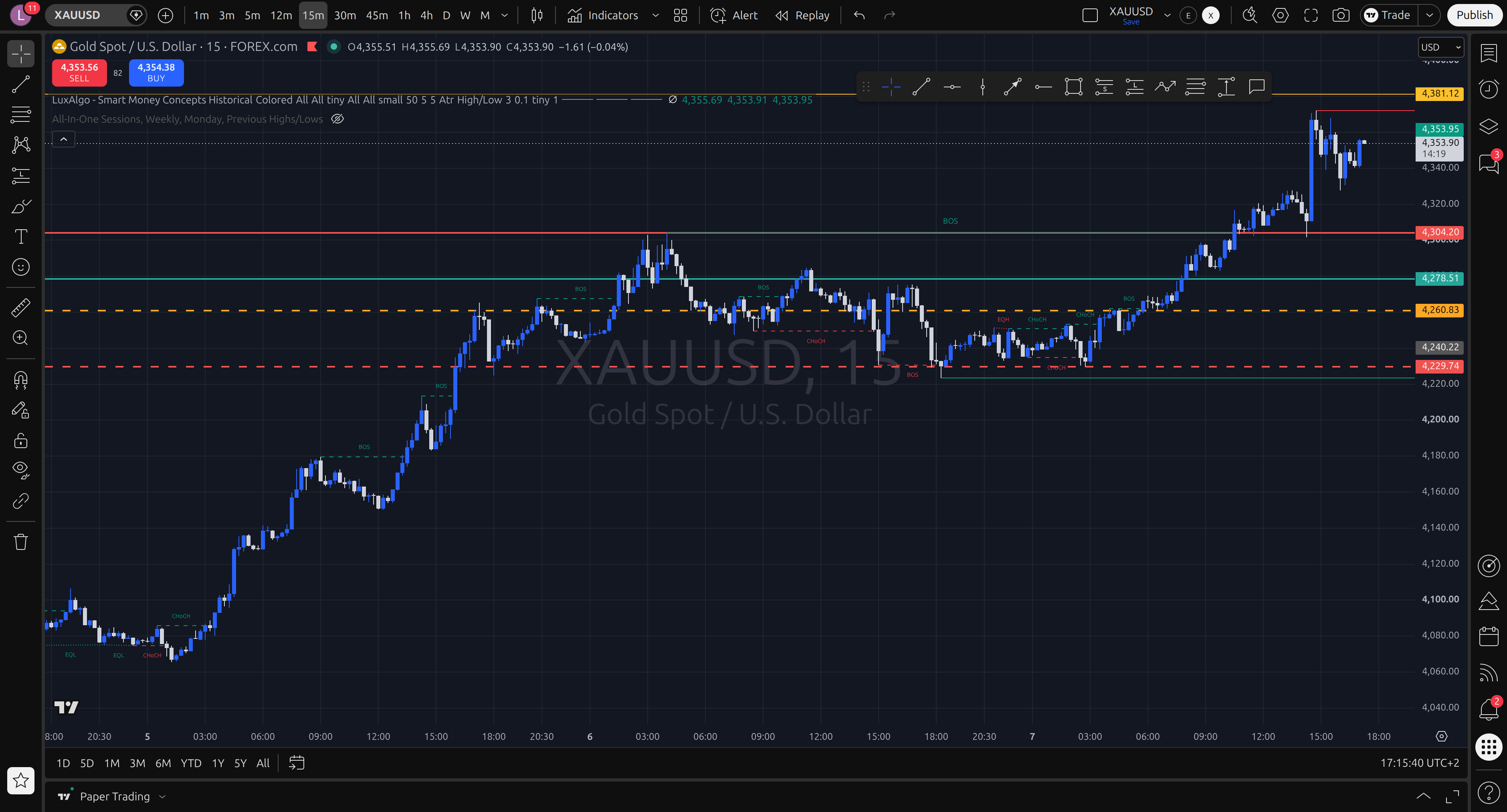
Task: Click the blue BUY 4,354.38 button
Action: tap(156, 73)
